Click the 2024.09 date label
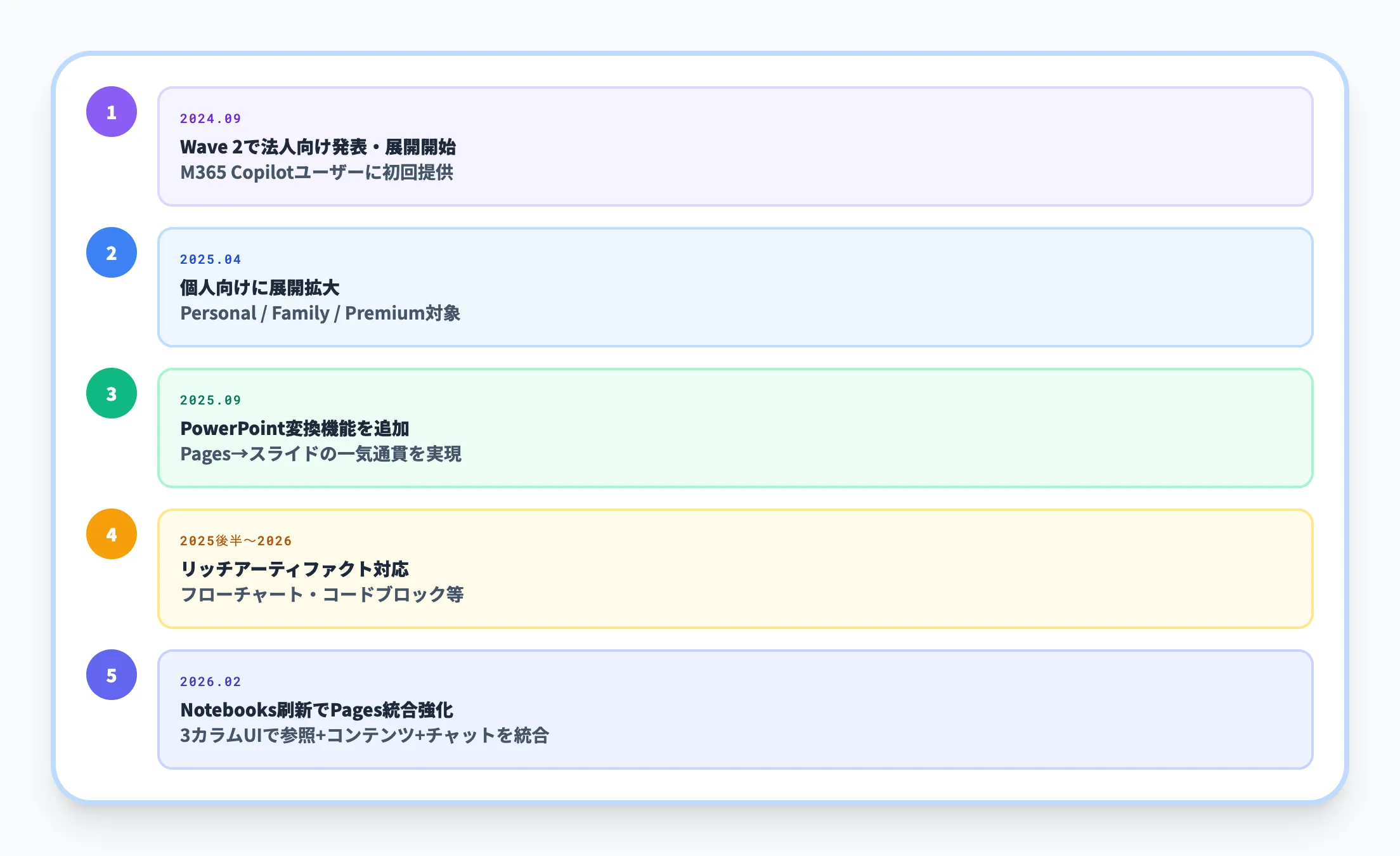This screenshot has height=856, width=1400. coord(210,118)
